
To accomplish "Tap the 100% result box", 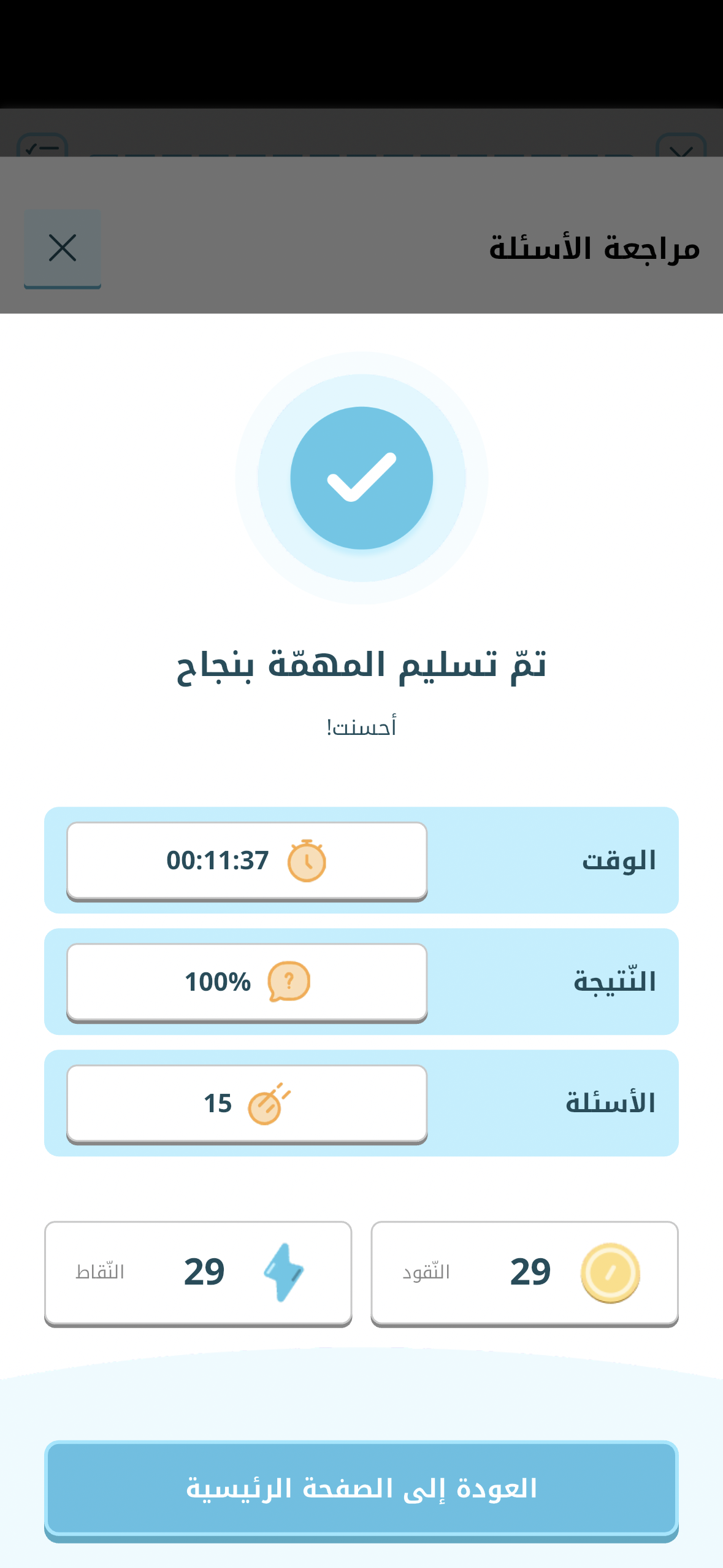I will (x=247, y=982).
